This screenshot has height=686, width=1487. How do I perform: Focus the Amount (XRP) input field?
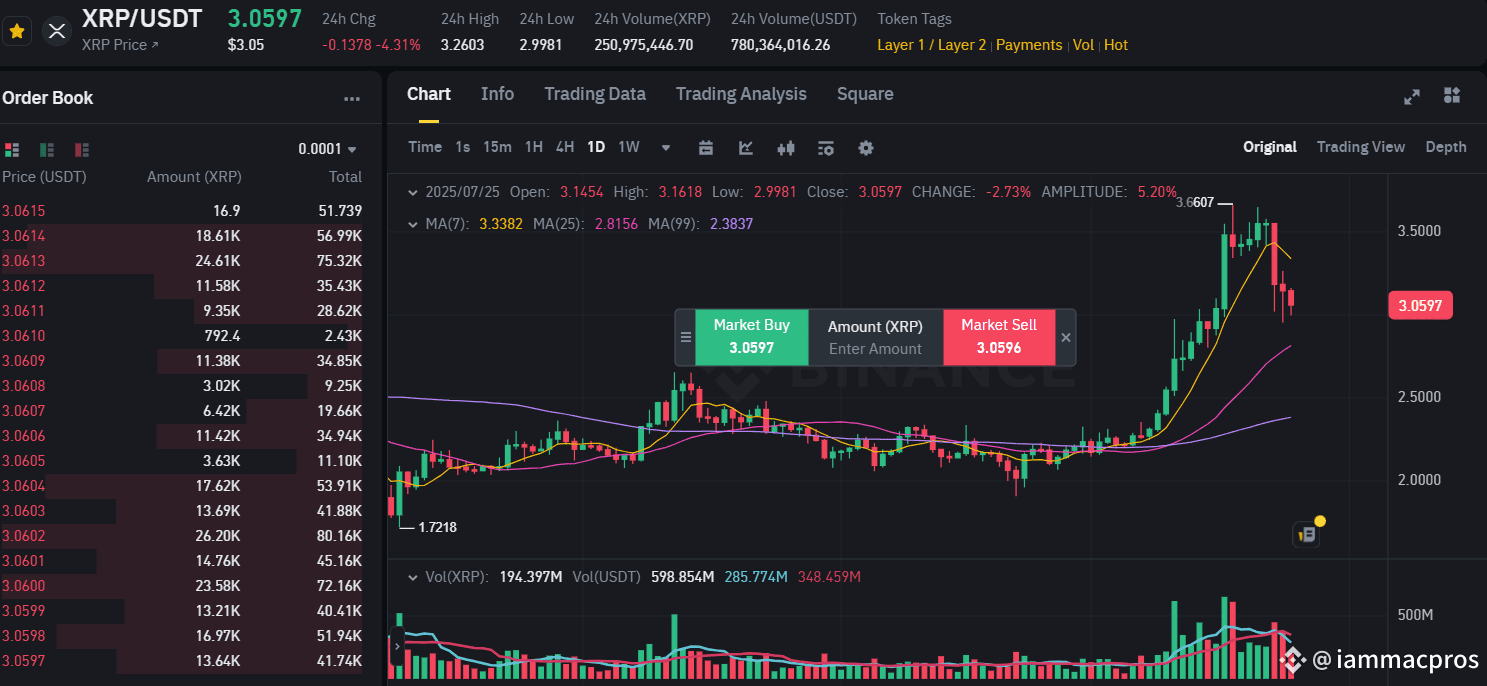pyautogui.click(x=875, y=337)
